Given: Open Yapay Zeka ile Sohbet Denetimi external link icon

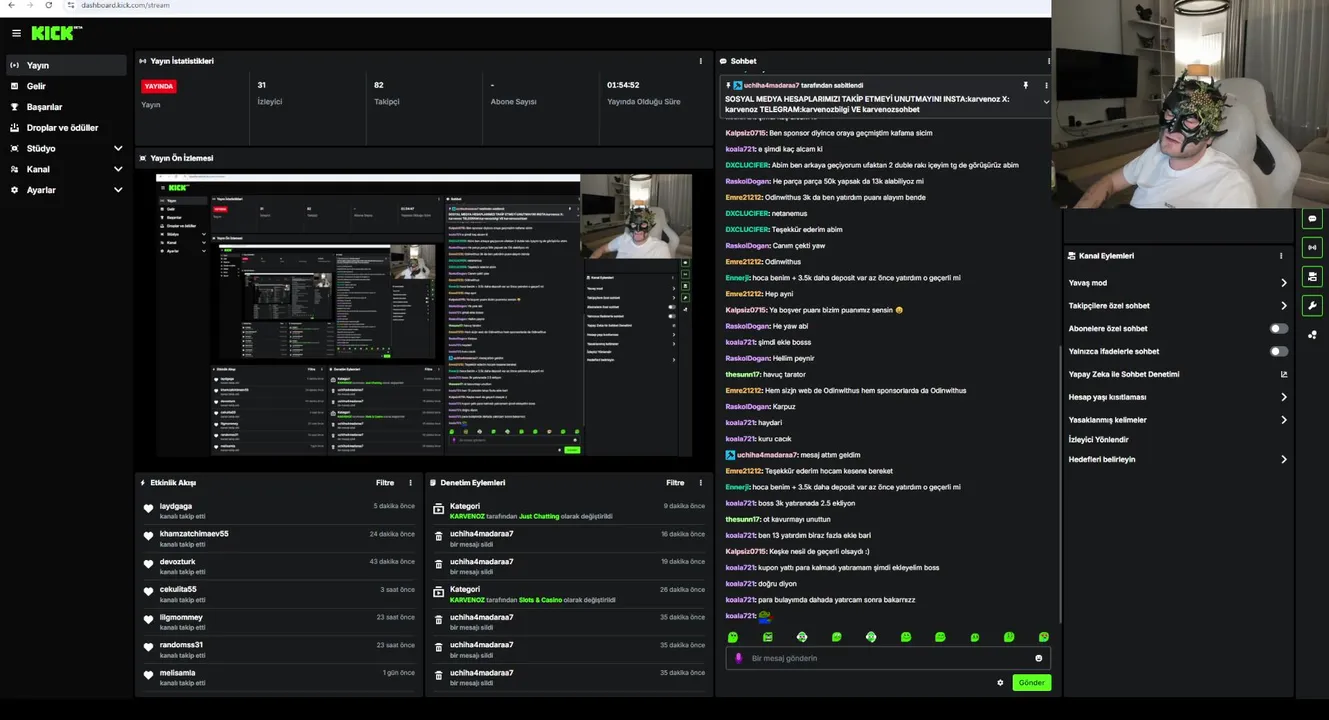Looking at the screenshot, I should pos(1284,374).
